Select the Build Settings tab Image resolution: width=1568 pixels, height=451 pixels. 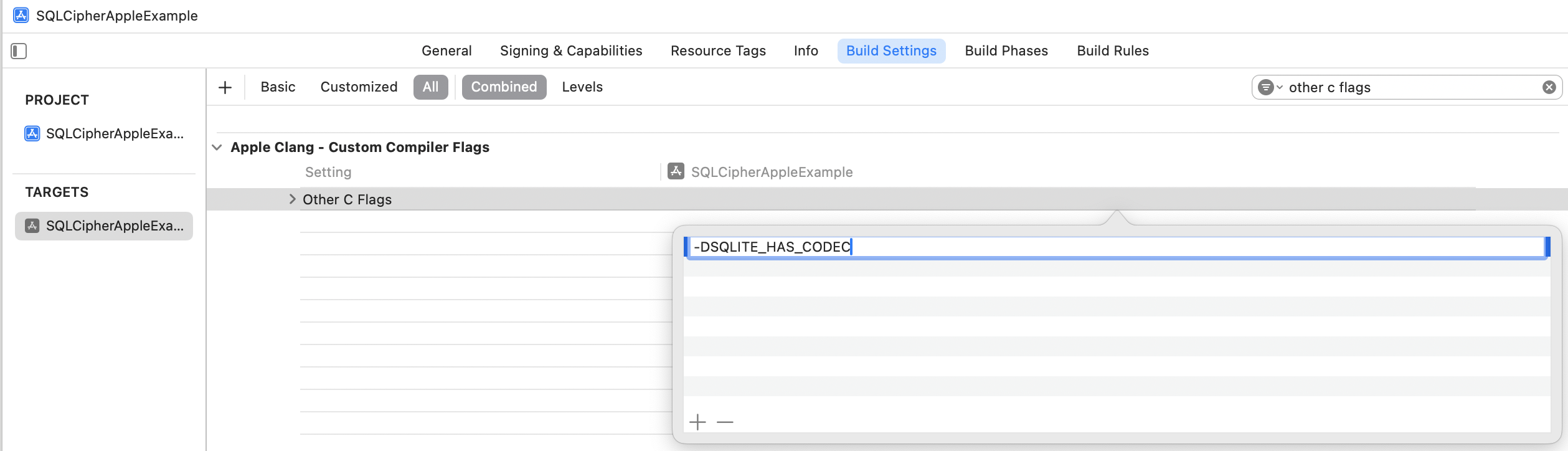point(891,51)
